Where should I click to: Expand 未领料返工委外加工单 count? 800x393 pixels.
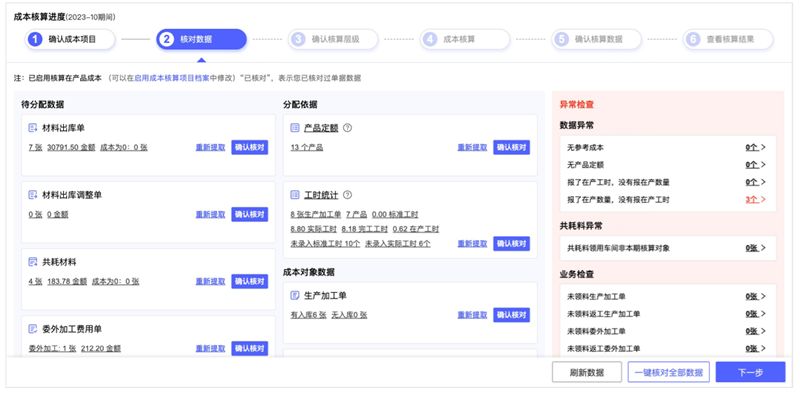[756, 349]
